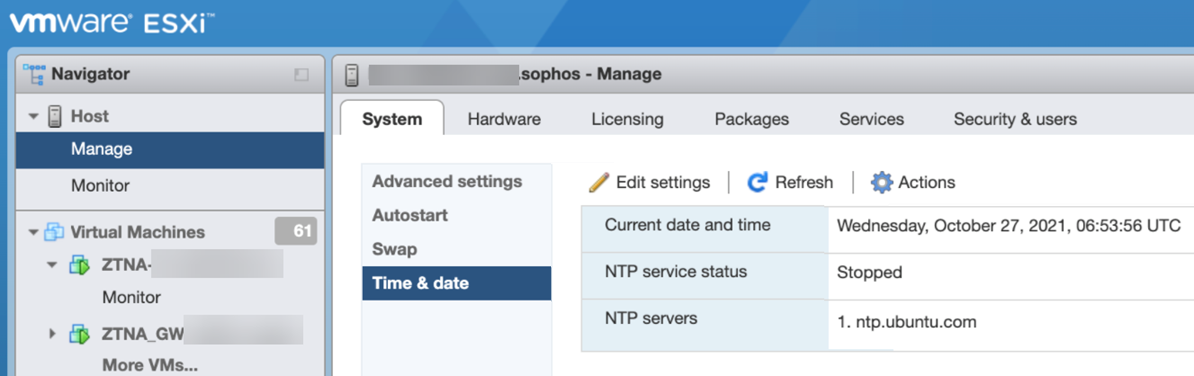This screenshot has width=1194, height=376.
Task: Click the More VMs... link
Action: point(150,365)
